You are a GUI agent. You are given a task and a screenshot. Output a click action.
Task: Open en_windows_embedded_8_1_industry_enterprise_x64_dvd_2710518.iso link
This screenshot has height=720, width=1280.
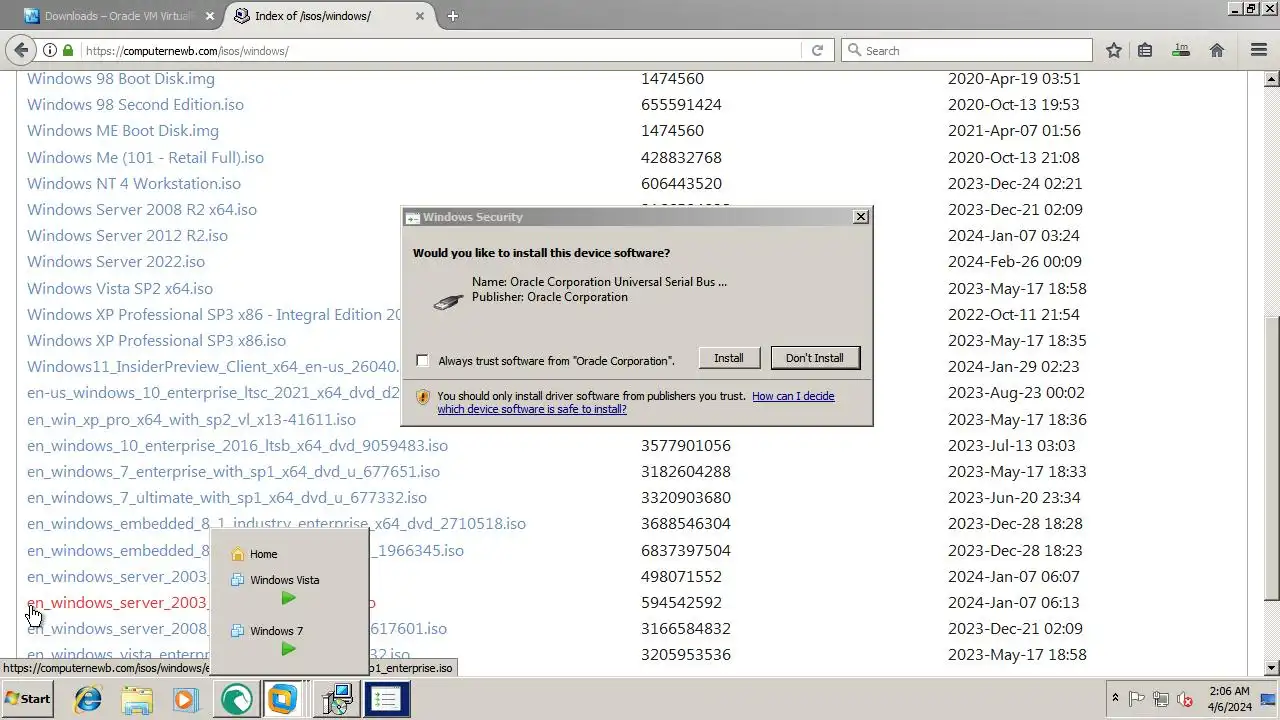(x=276, y=523)
